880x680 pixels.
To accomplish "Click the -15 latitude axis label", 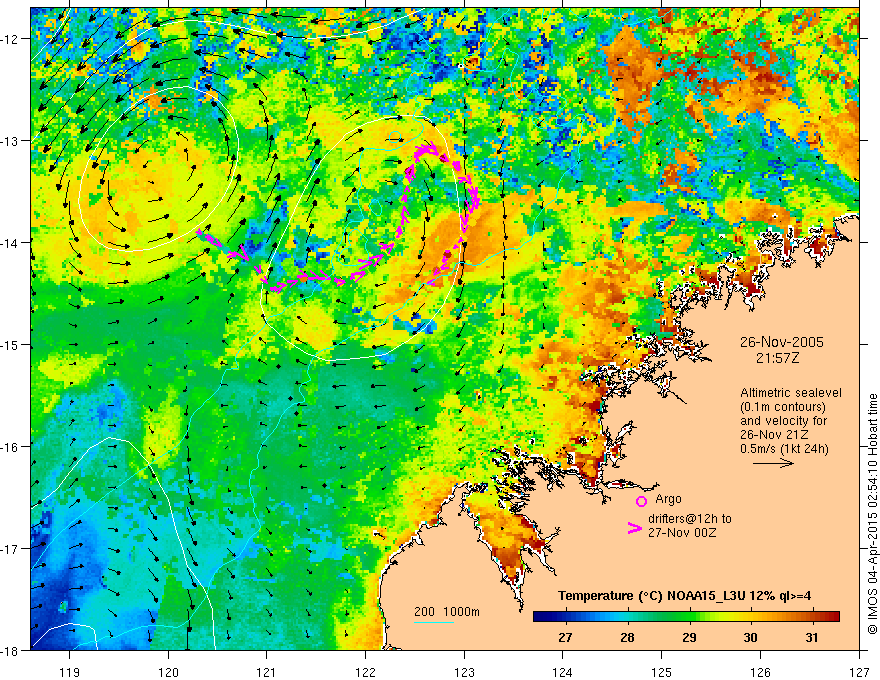I will pyautogui.click(x=11, y=345).
